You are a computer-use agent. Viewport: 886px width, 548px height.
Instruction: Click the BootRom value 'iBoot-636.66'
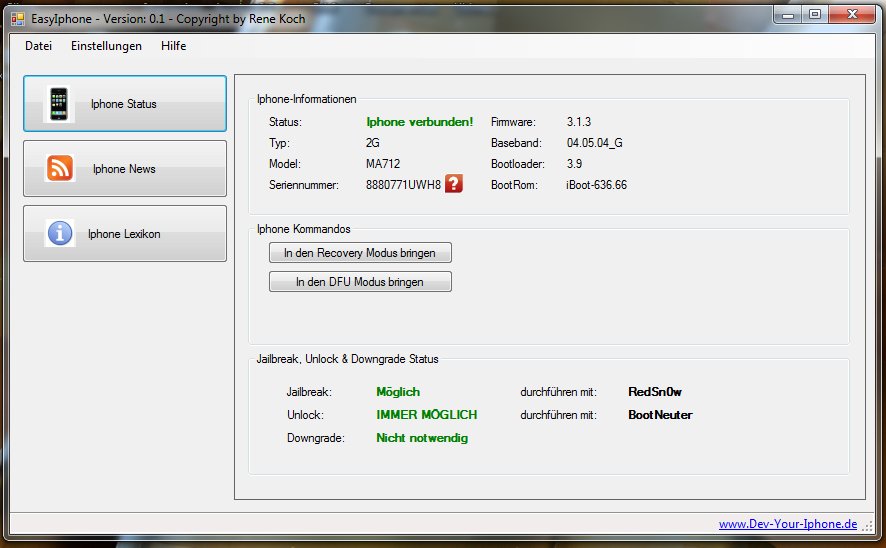point(597,185)
